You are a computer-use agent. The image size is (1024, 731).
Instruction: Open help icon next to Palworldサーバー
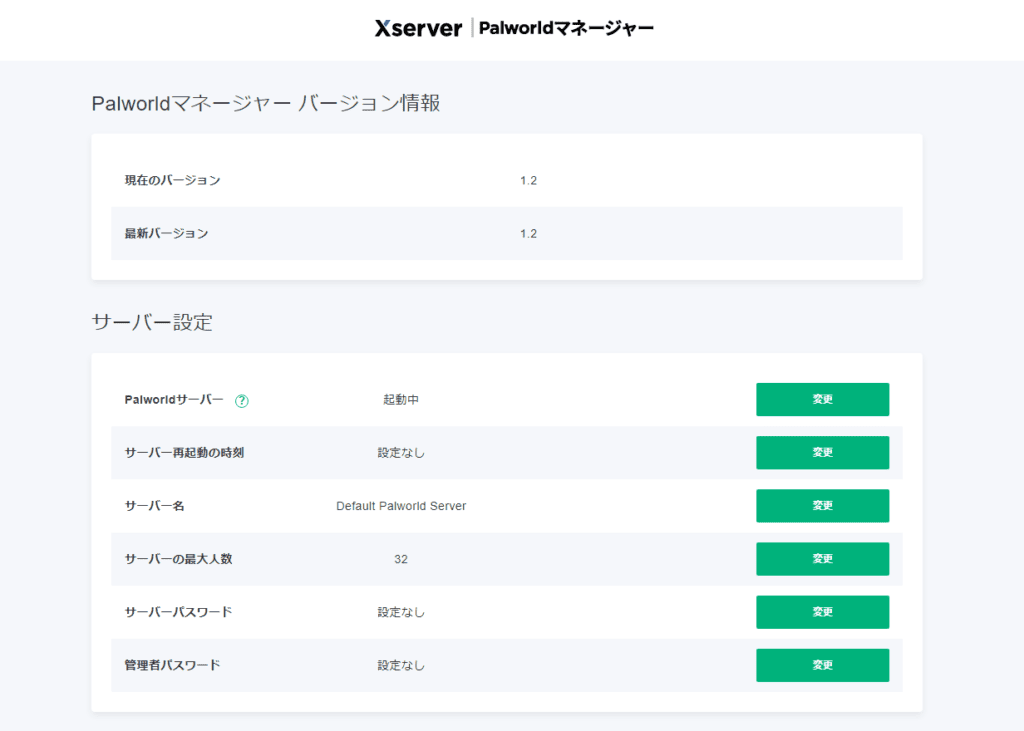[242, 401]
